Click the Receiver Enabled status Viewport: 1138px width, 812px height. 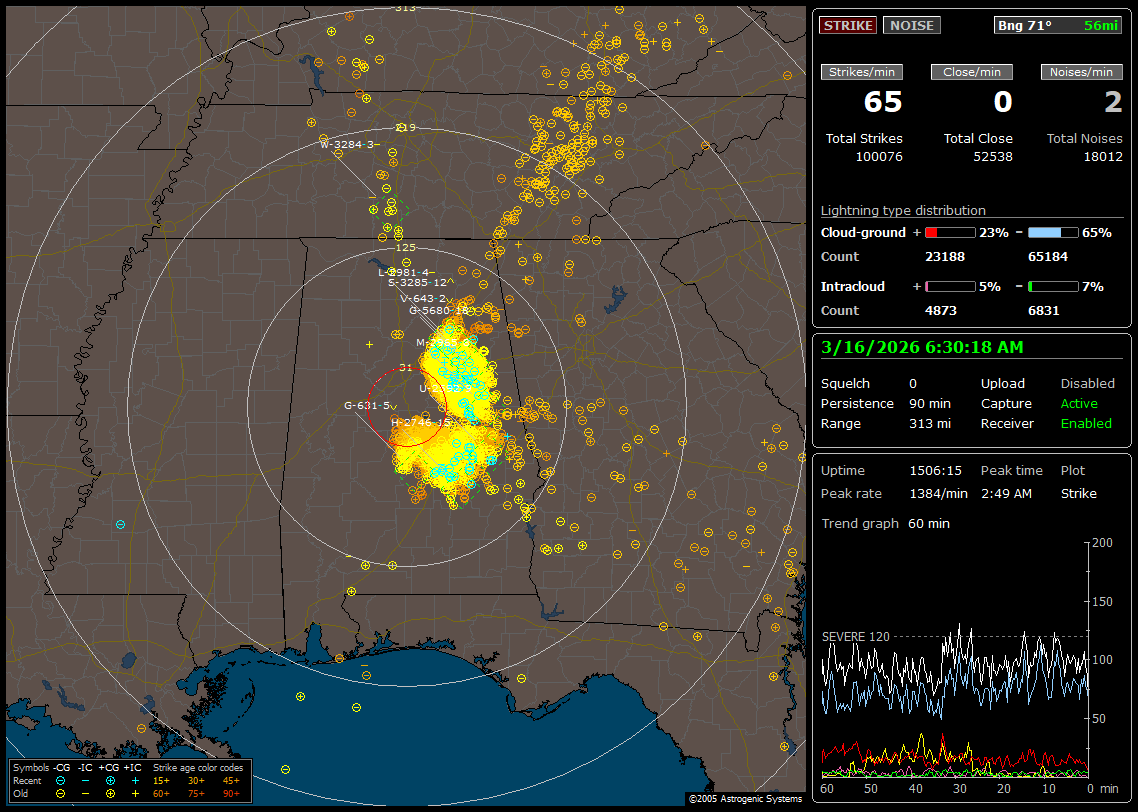[x=1085, y=424]
